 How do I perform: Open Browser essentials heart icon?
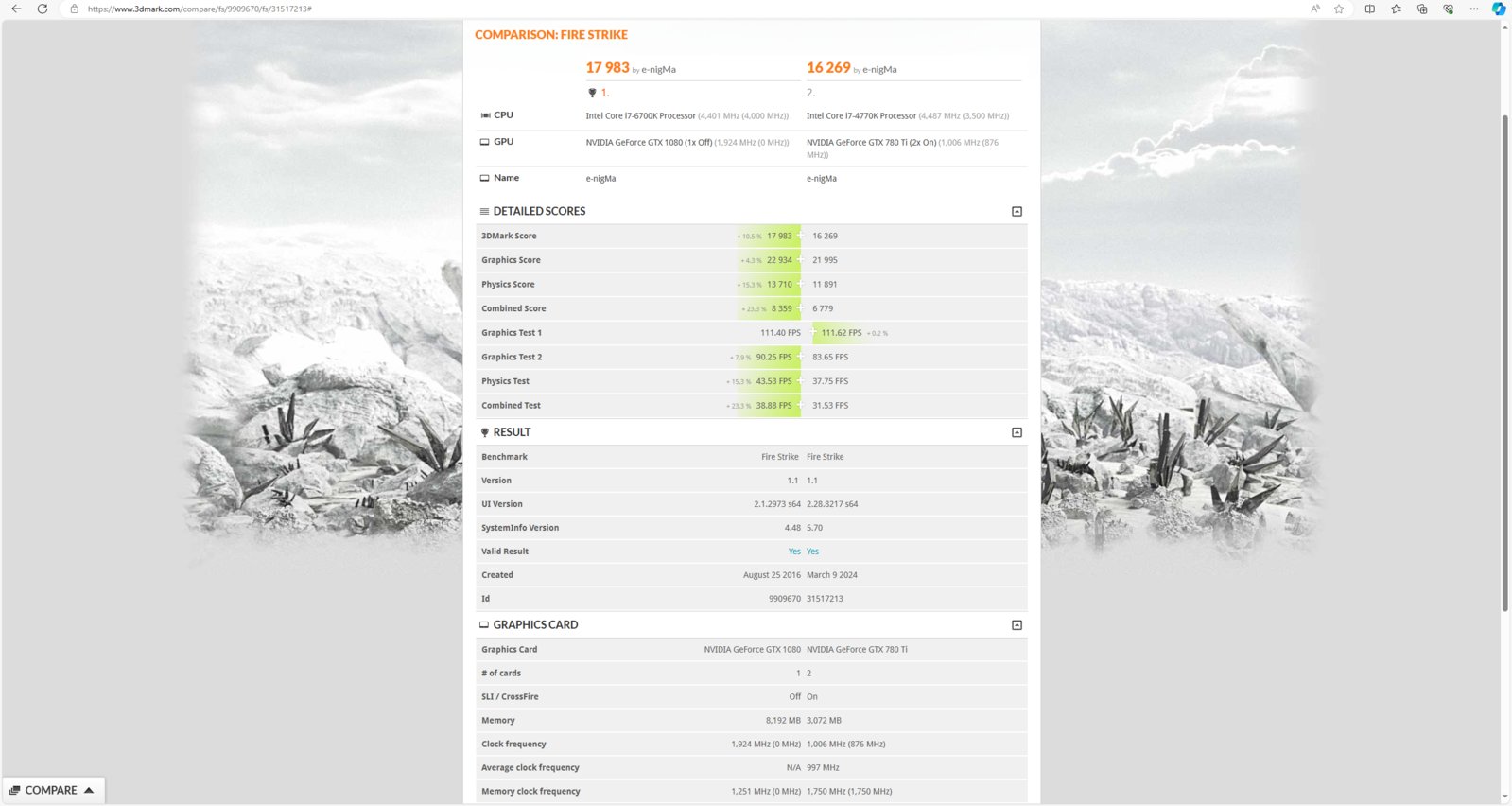pos(1448,9)
